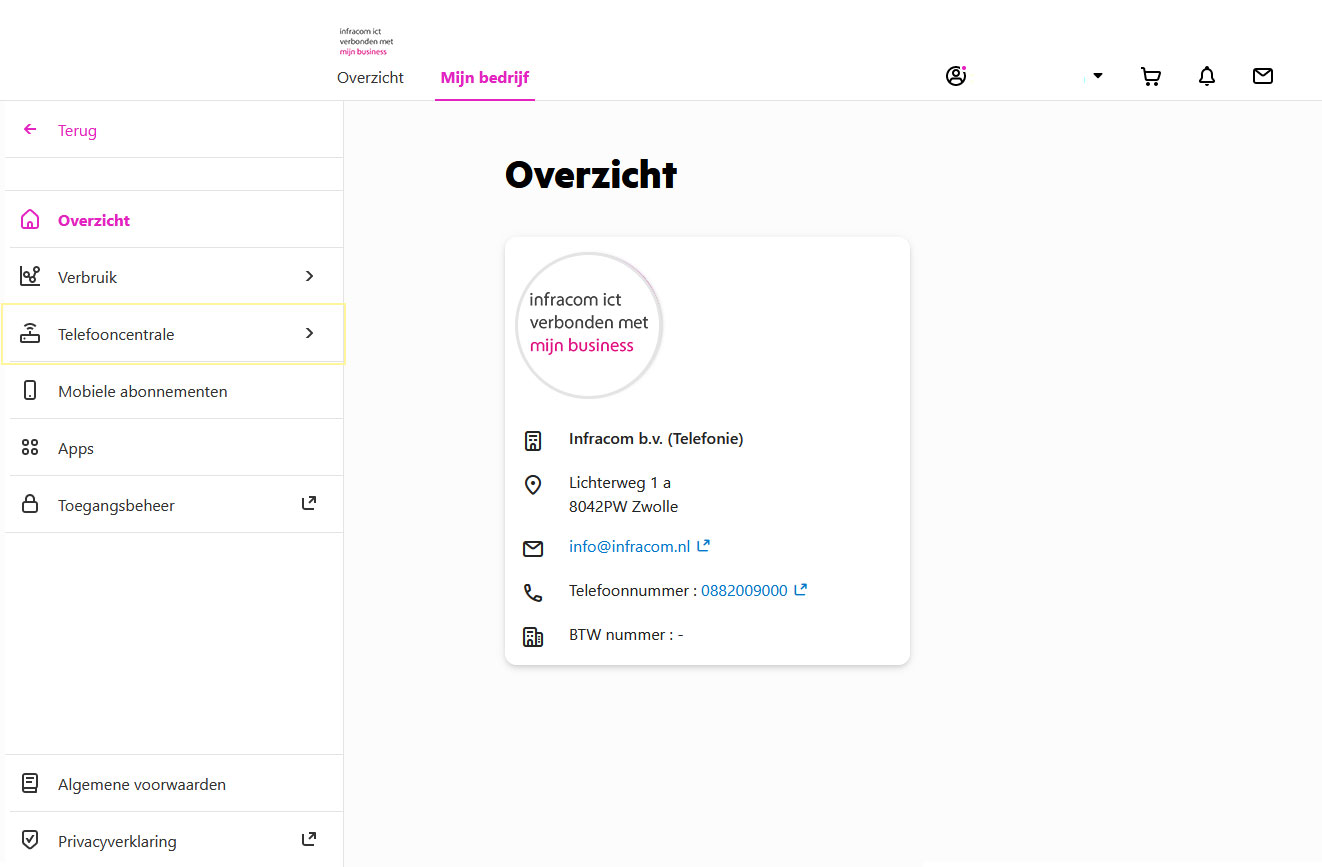Viewport: 1322px width, 867px height.
Task: Click the Apps grid icon
Action: [x=30, y=448]
